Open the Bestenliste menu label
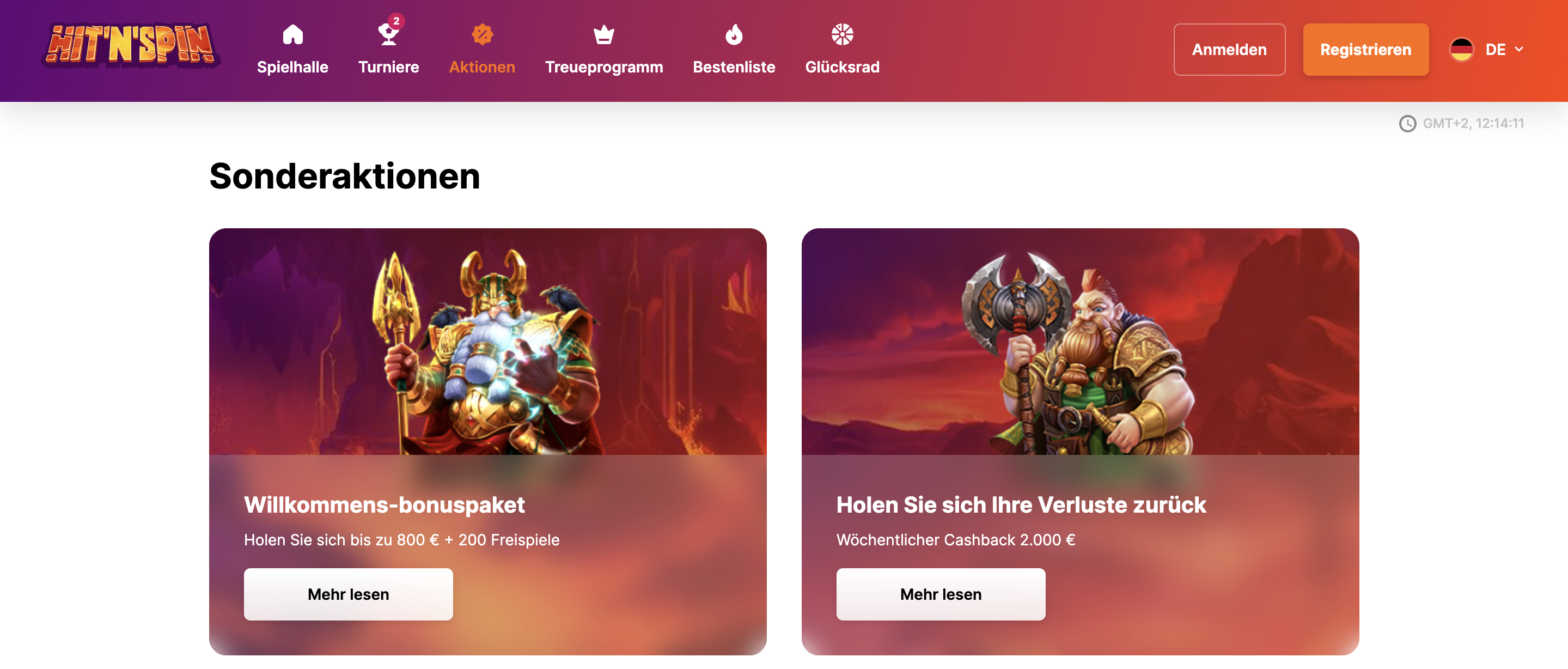The image size is (1568, 669). [734, 67]
